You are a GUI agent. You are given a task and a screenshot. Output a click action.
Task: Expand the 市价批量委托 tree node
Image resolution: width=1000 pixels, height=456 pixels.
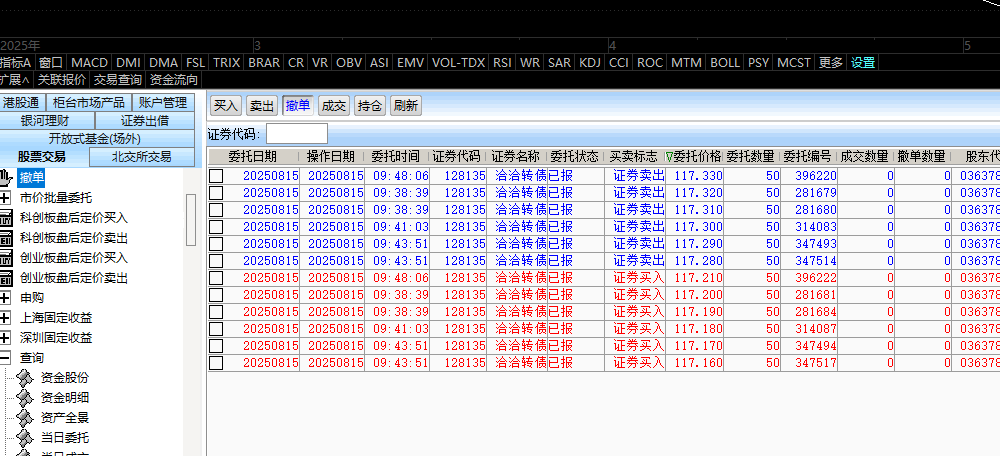click(6, 197)
